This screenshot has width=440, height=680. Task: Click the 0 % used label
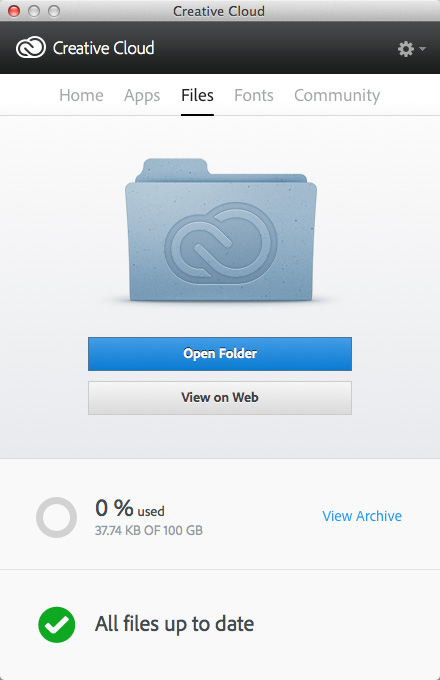tap(130, 508)
